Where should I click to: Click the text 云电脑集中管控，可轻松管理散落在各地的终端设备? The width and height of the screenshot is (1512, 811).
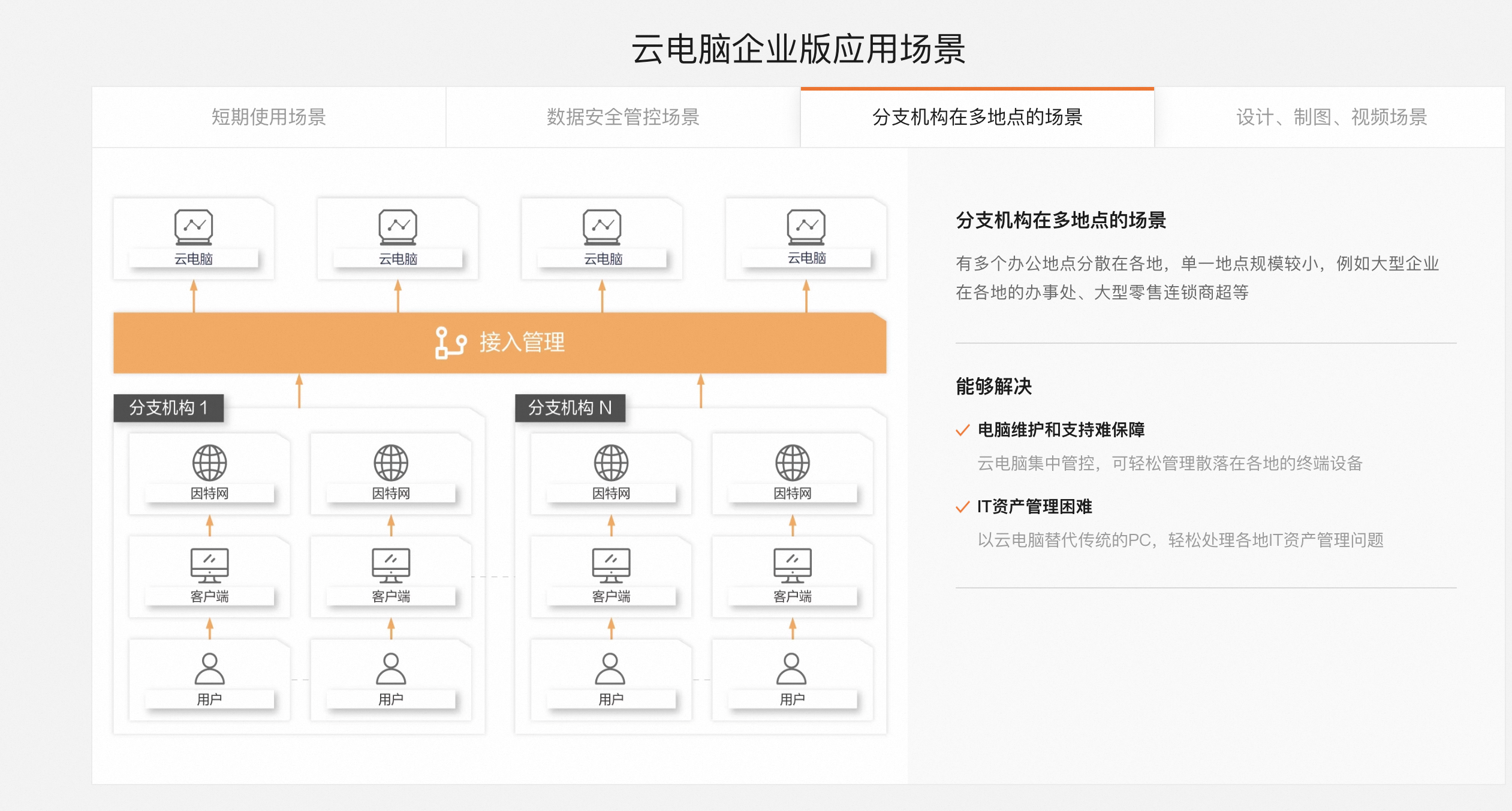point(1170,463)
